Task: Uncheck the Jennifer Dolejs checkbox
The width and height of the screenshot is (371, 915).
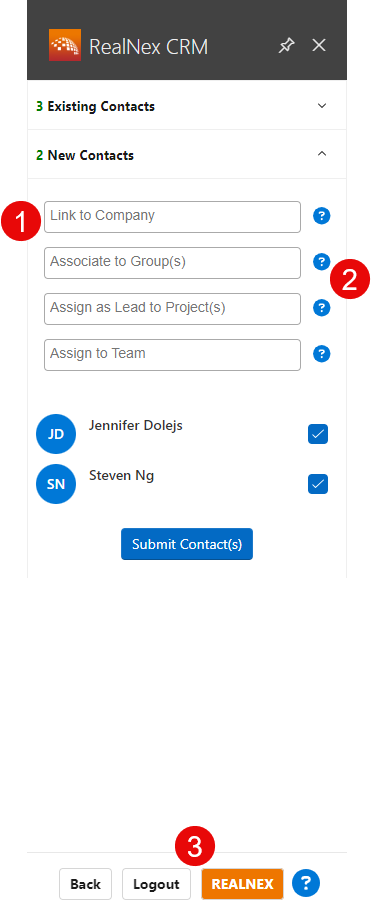Action: (x=318, y=434)
